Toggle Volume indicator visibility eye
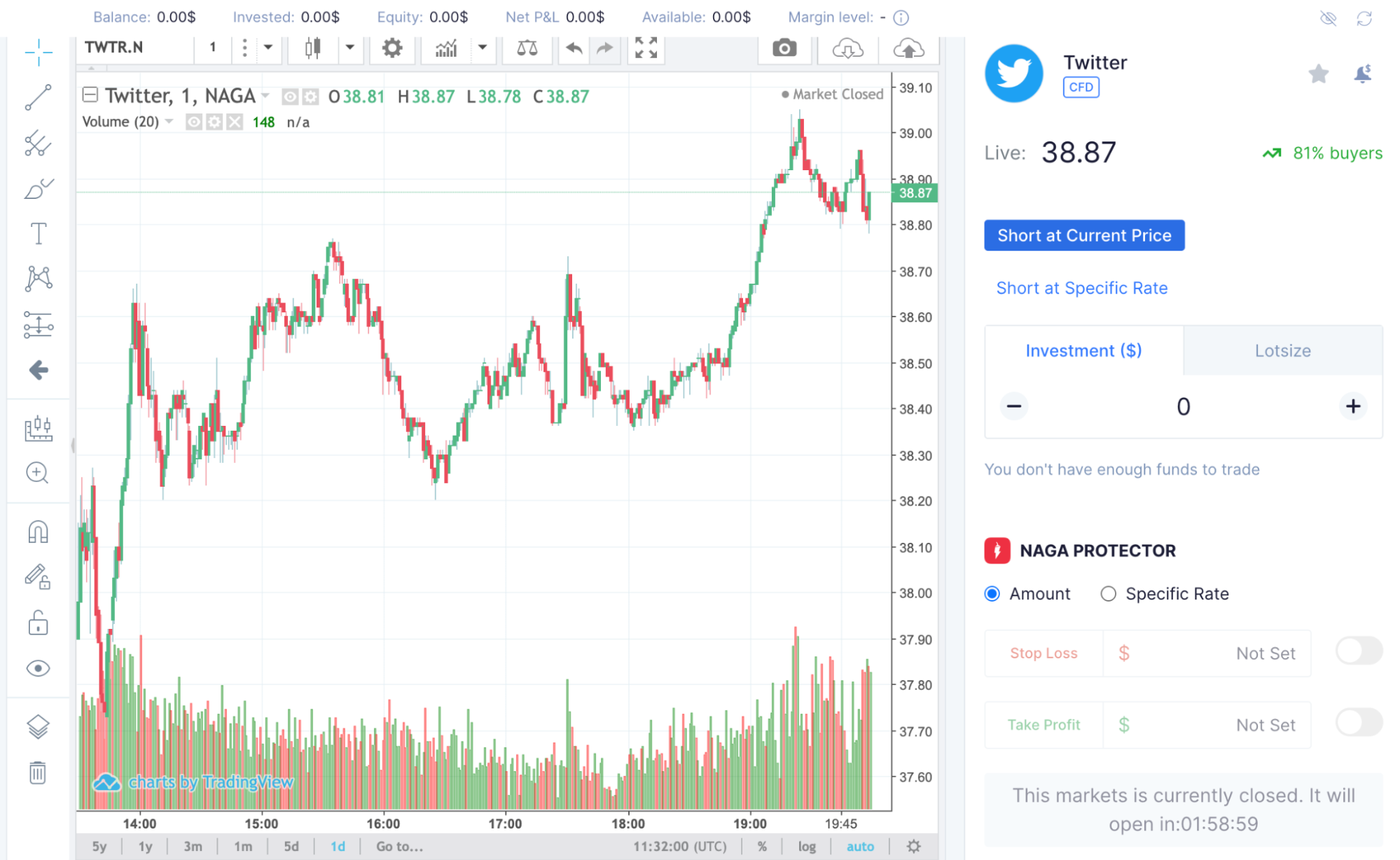 (x=194, y=123)
